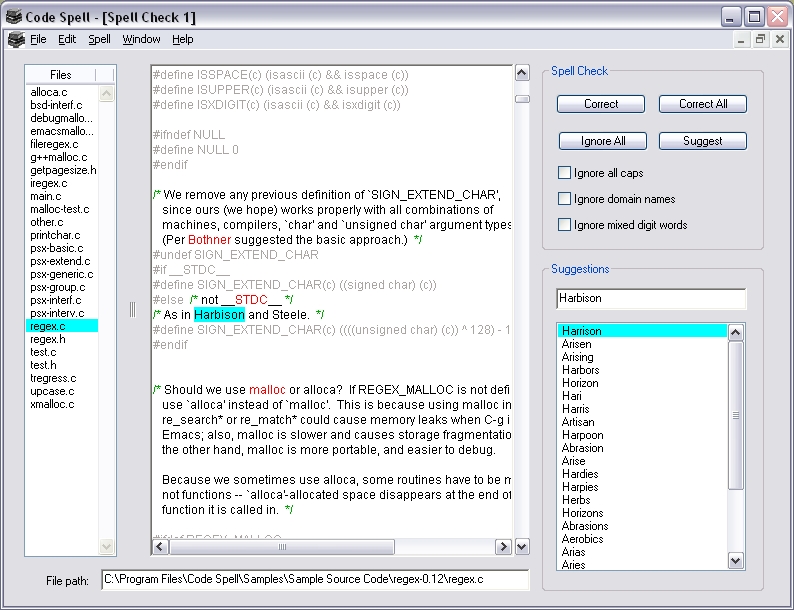The image size is (794, 610).
Task: Select Aerobics in the suggestions list
Action: 582,539
